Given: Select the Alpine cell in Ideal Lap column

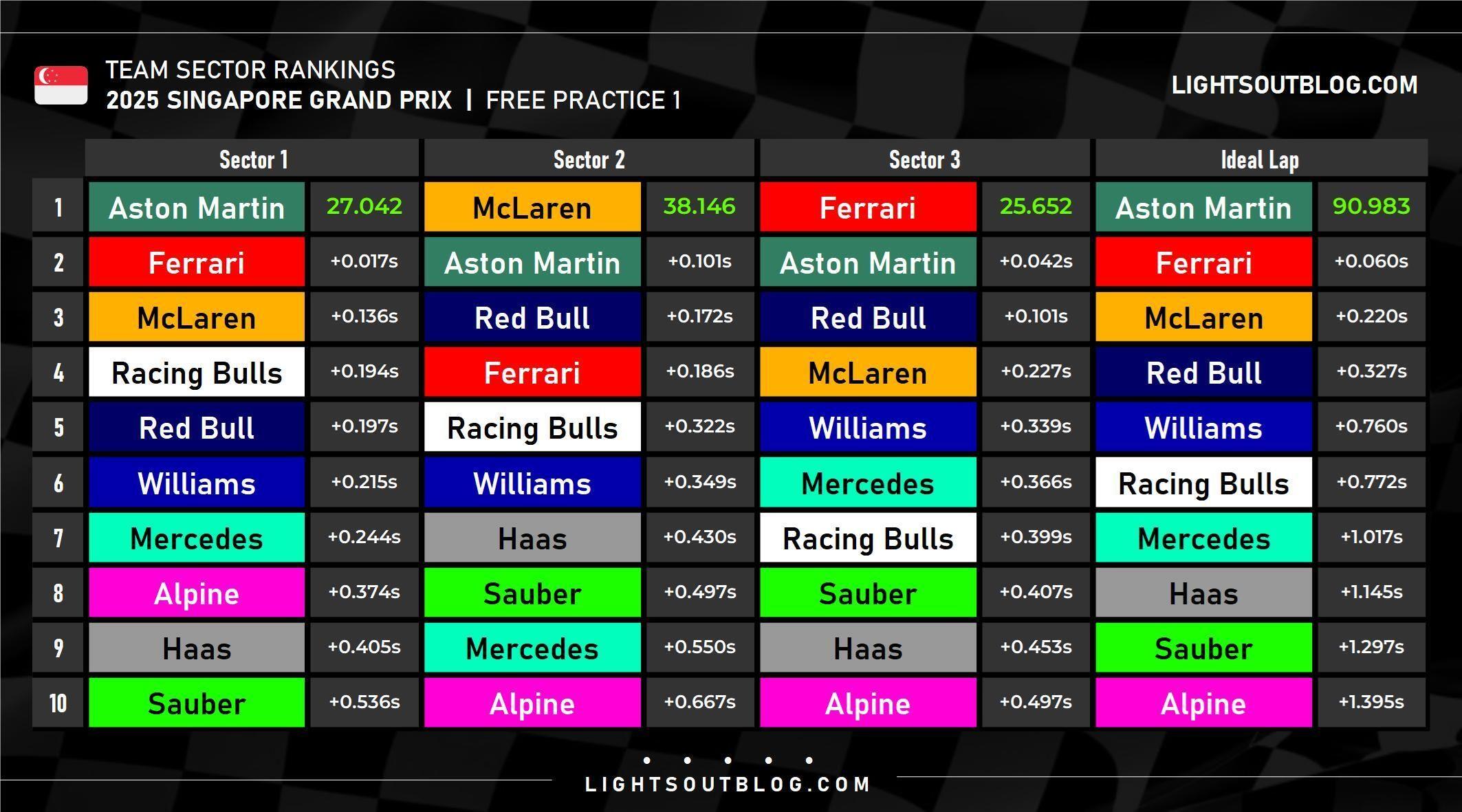Looking at the screenshot, I should tap(1203, 703).
